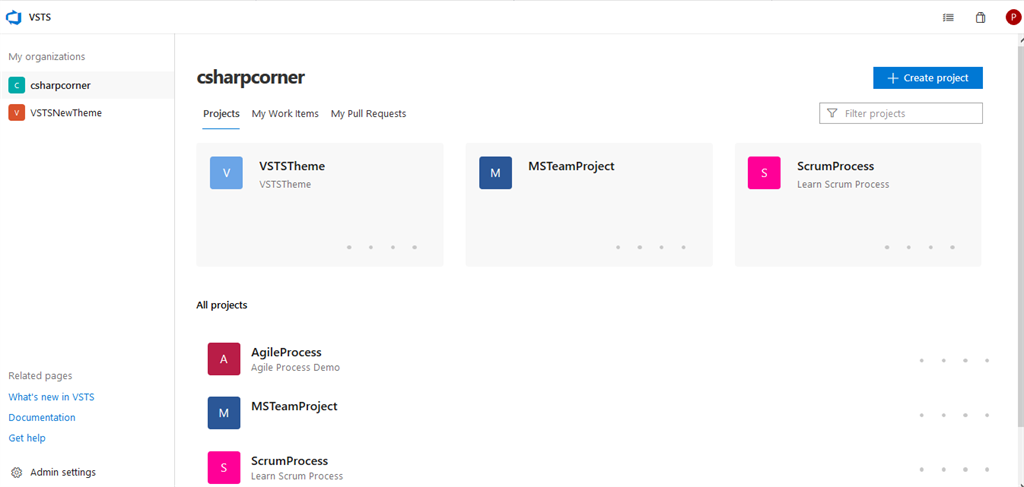Open the AgileProcess project from All projects
Viewport: 1024px width, 487px height.
(286, 352)
